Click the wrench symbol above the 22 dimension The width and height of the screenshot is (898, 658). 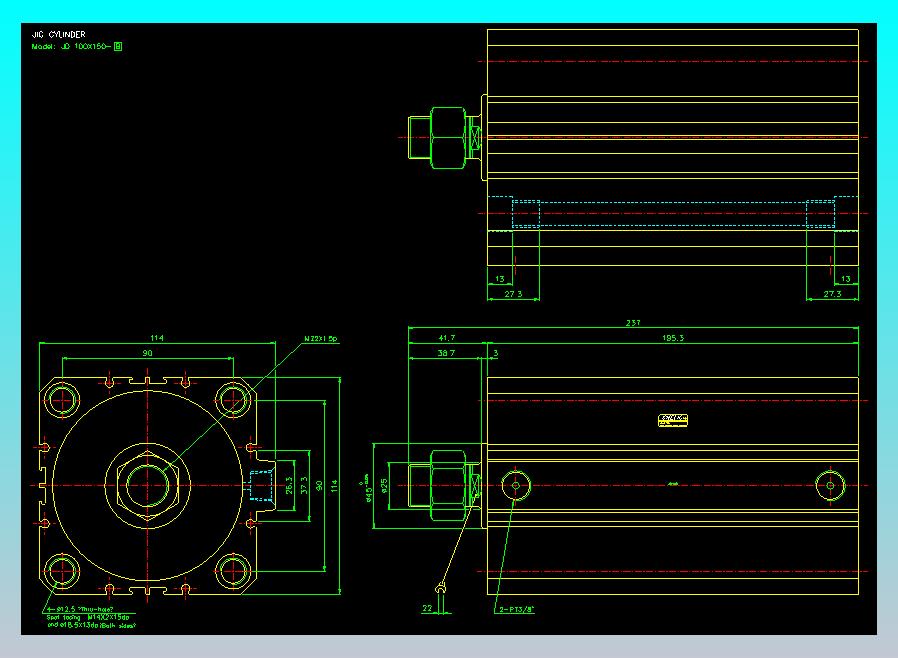440,588
